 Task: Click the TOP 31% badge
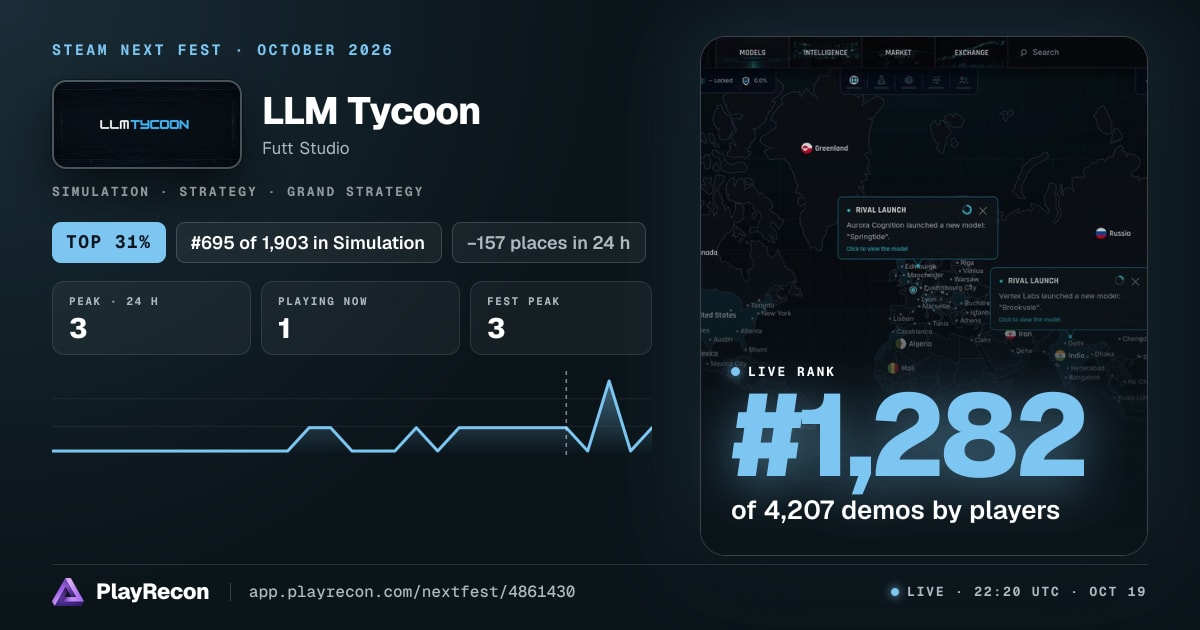click(x=109, y=242)
